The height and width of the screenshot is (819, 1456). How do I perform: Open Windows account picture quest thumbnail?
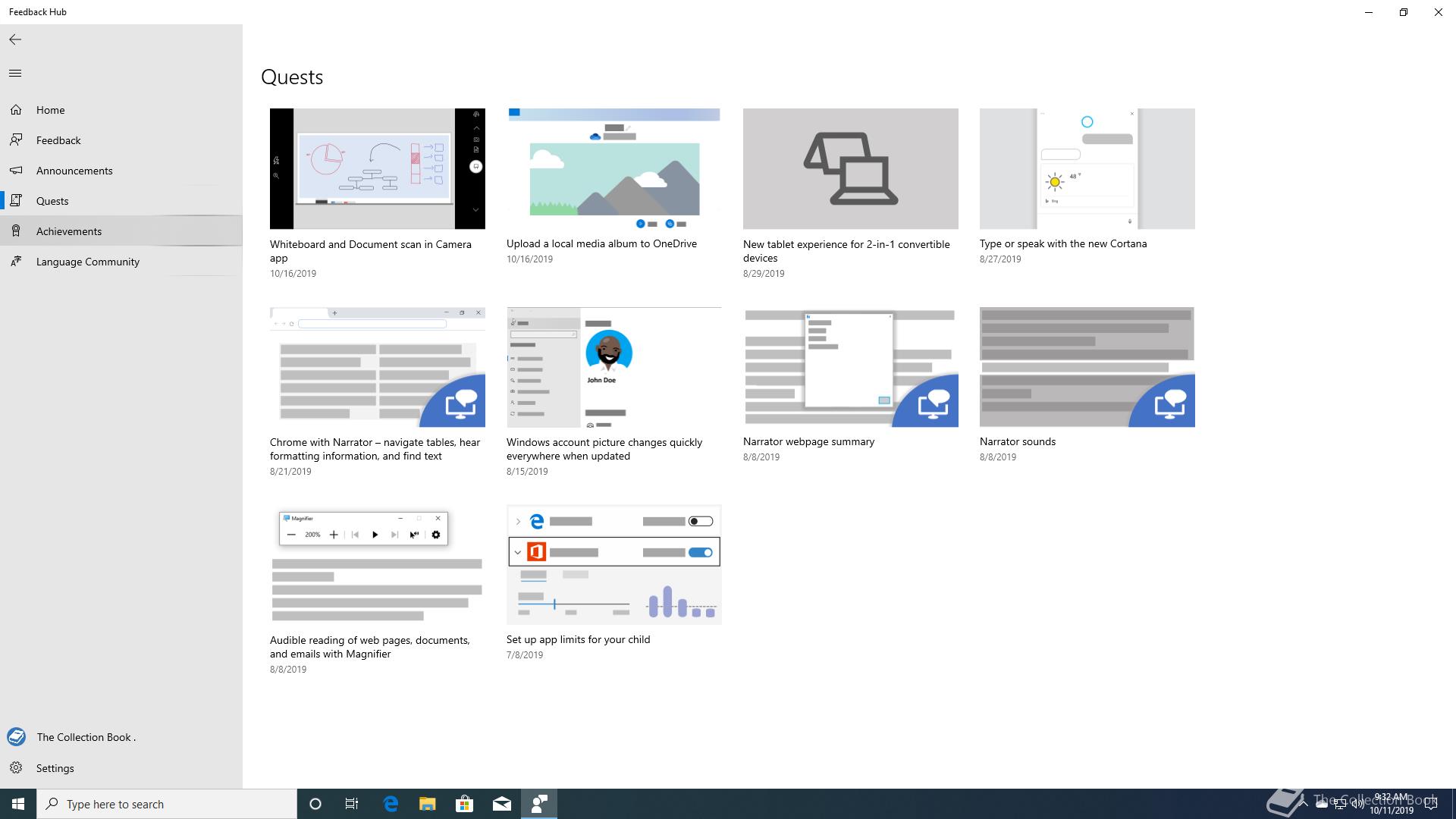(614, 367)
